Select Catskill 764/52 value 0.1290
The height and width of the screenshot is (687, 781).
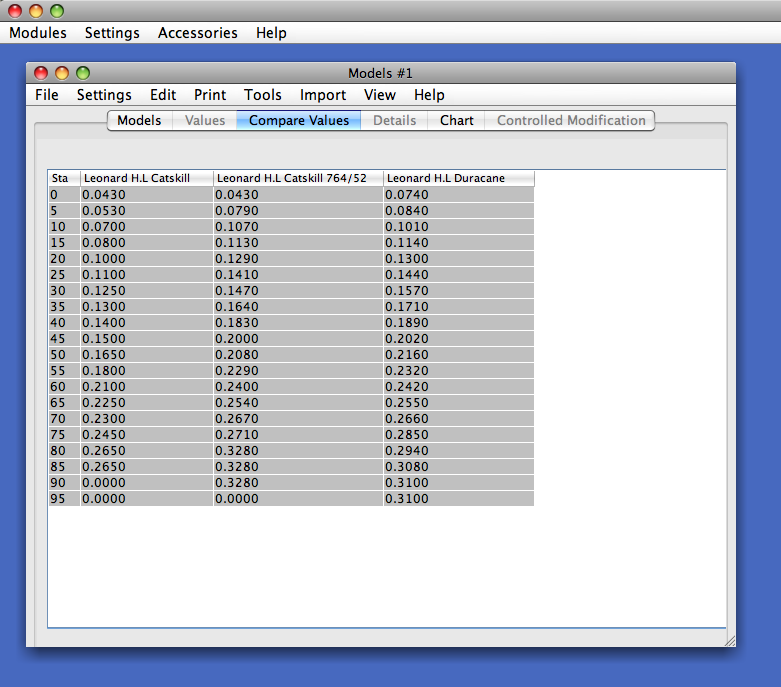[298, 259]
